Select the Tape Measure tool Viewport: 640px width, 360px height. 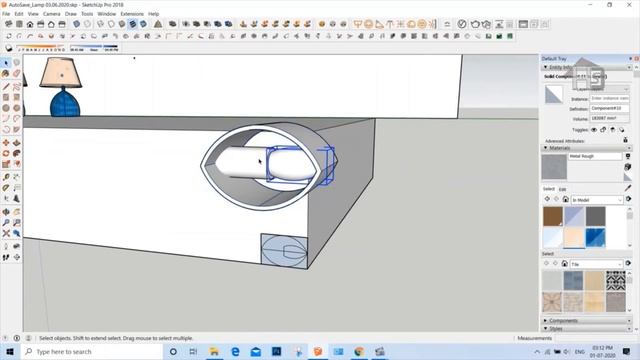pos(6,177)
